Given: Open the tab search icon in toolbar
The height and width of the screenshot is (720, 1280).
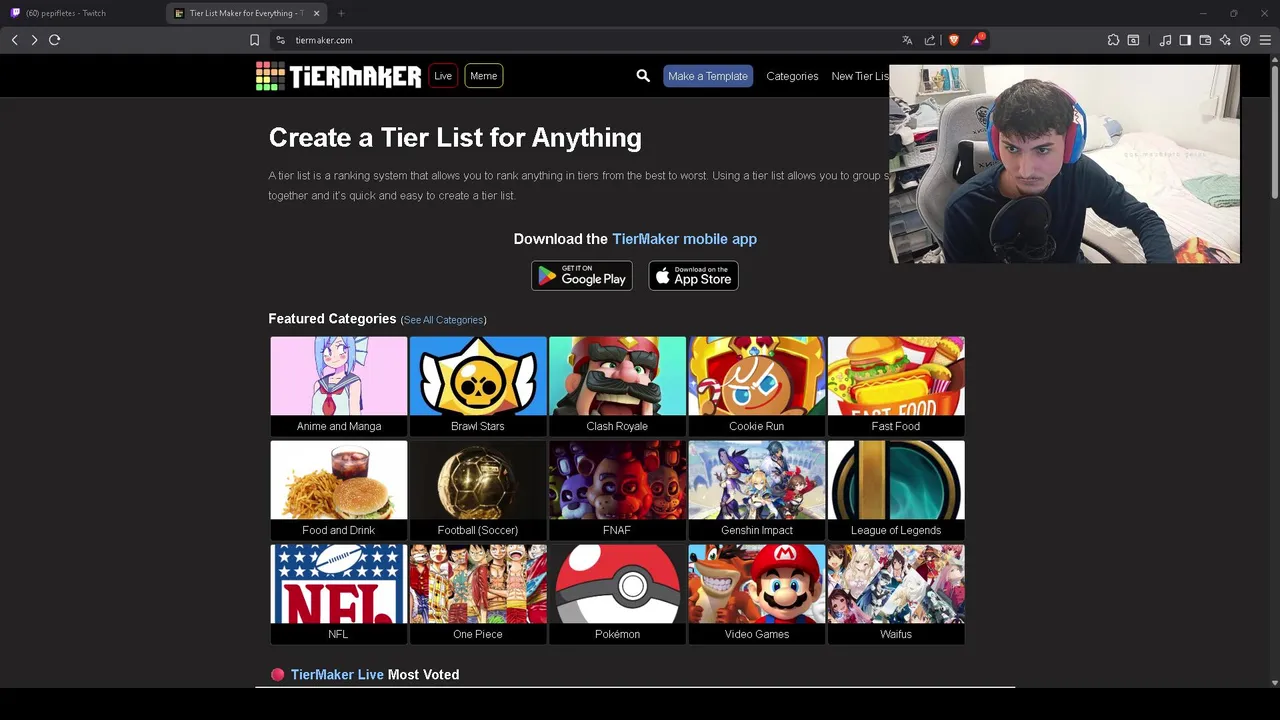Looking at the screenshot, I should (x=1133, y=40).
